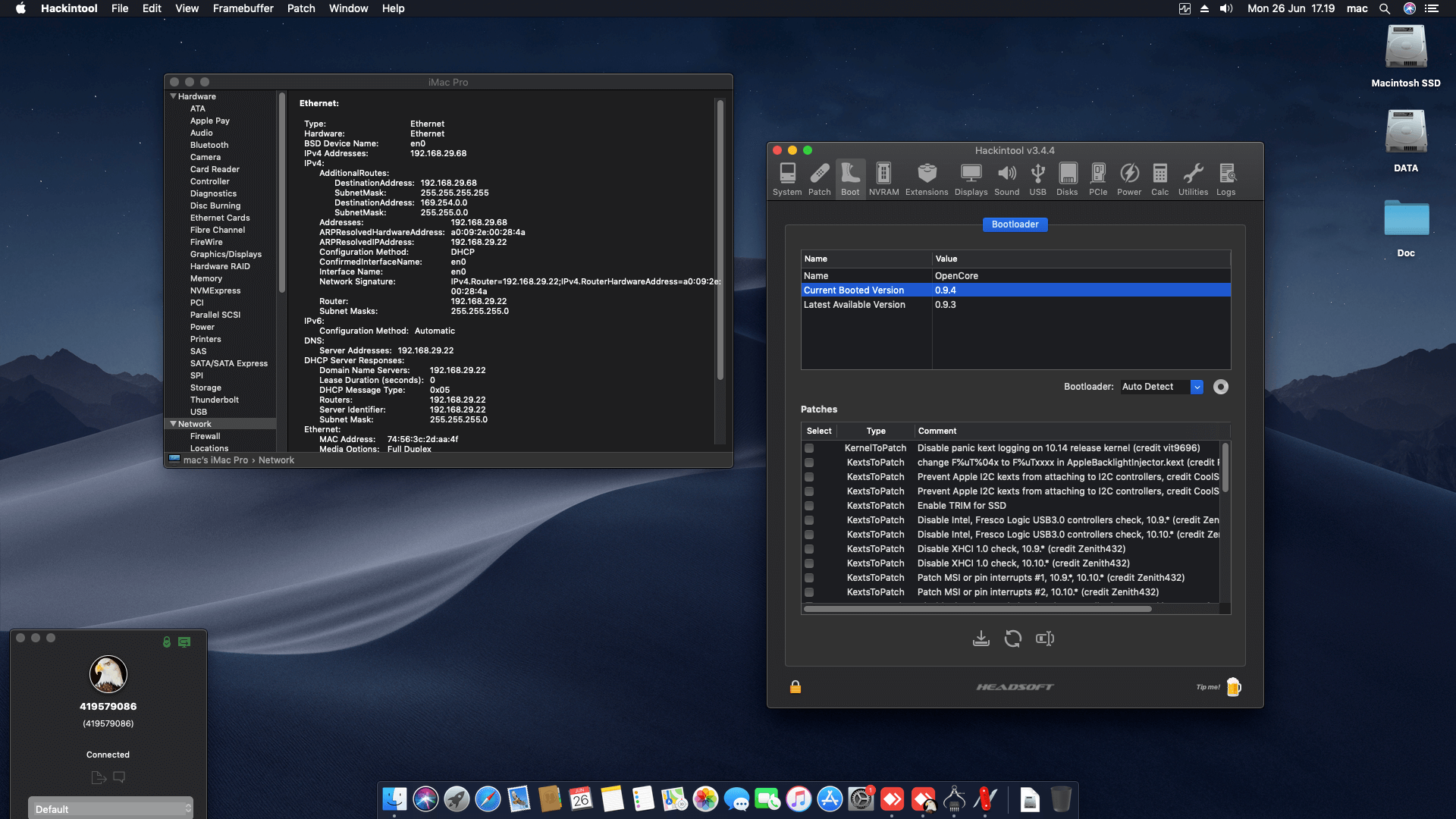Open Safari from the Dock
The height and width of the screenshot is (819, 1456).
488,799
